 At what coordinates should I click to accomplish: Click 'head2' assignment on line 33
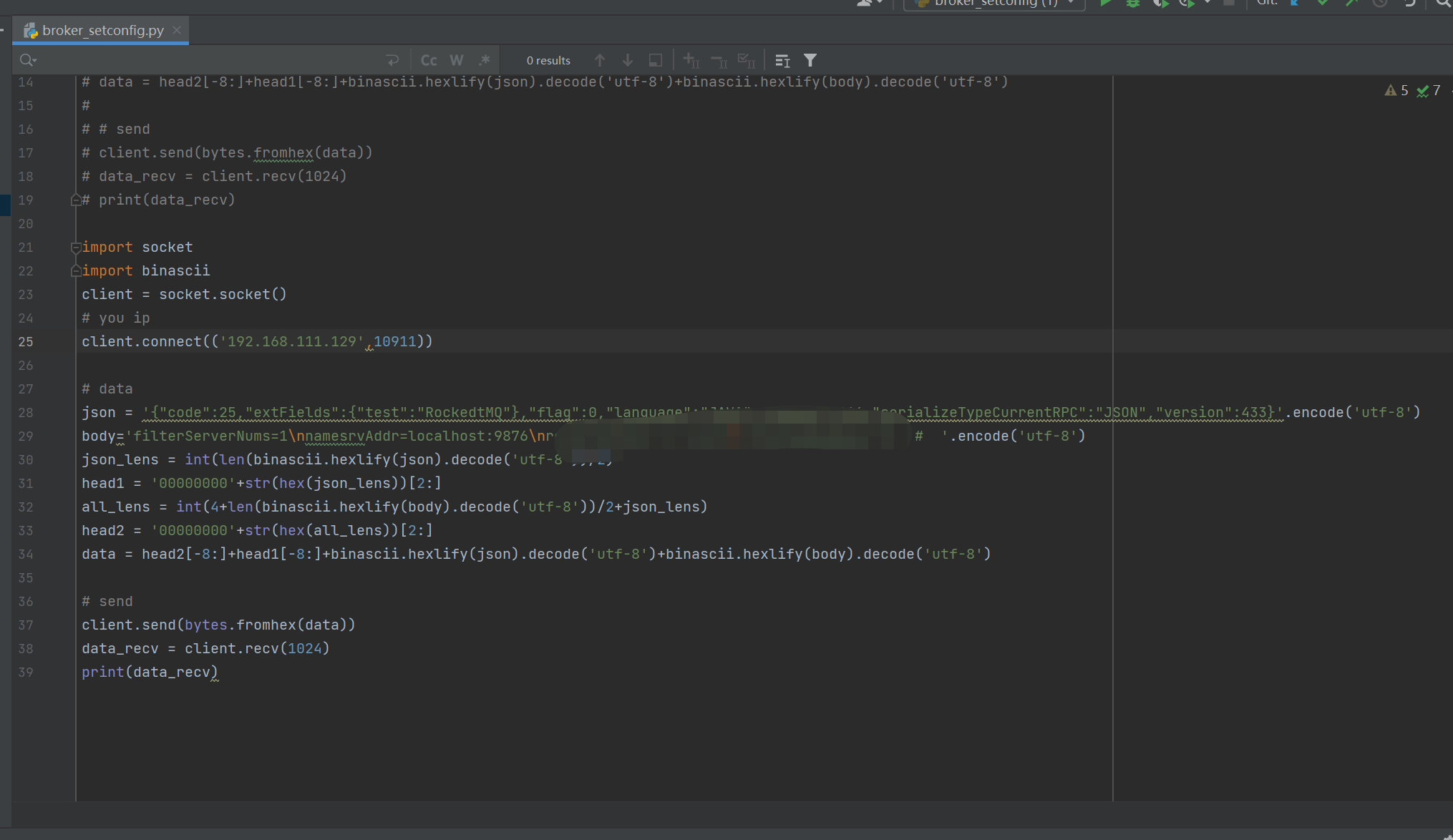pos(103,531)
